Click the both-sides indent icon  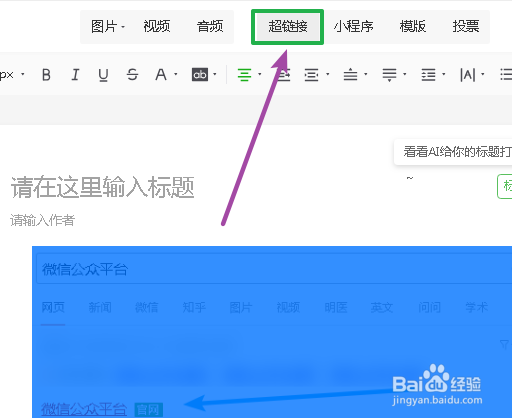coord(311,75)
